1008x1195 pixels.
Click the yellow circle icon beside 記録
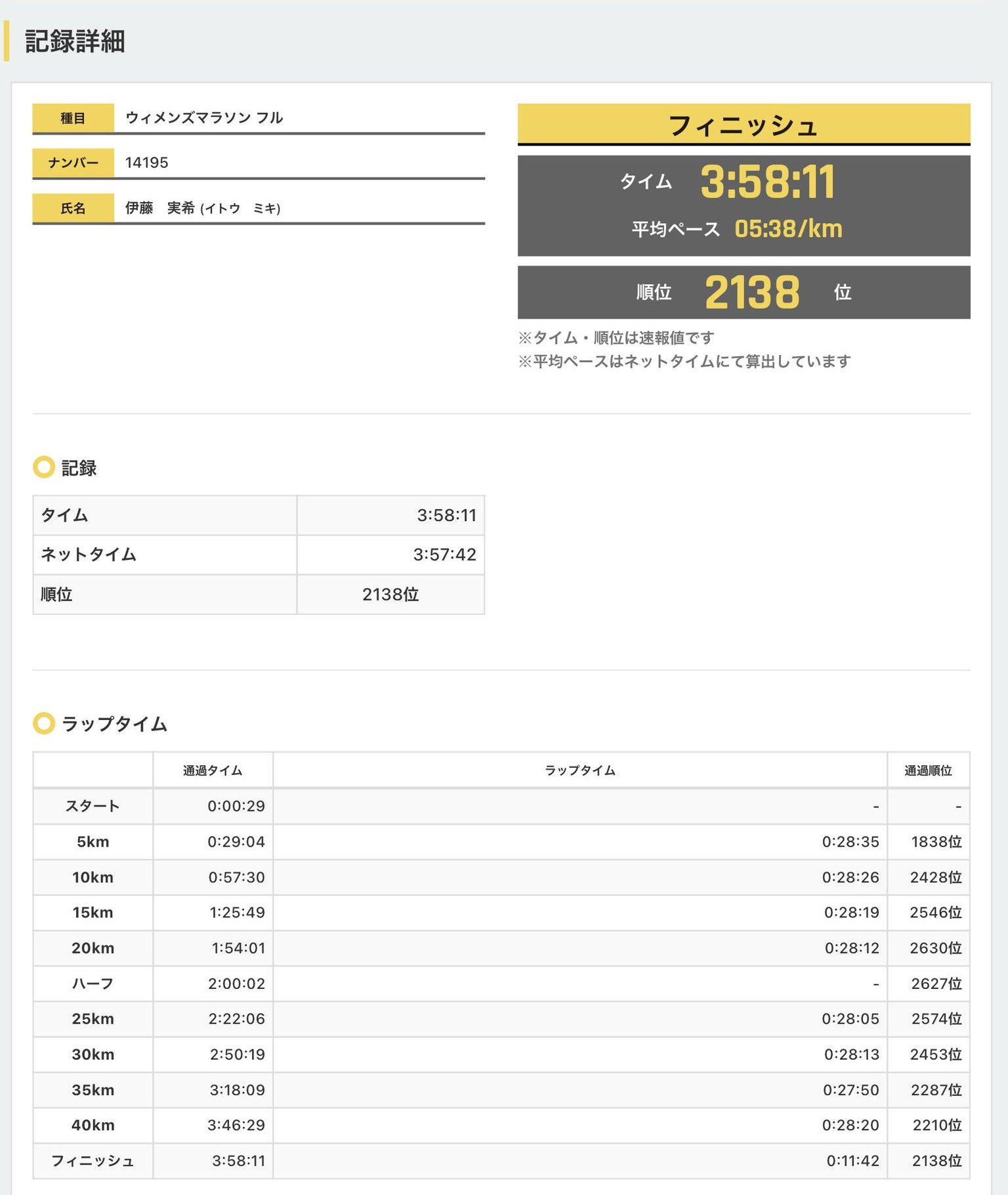coord(44,467)
